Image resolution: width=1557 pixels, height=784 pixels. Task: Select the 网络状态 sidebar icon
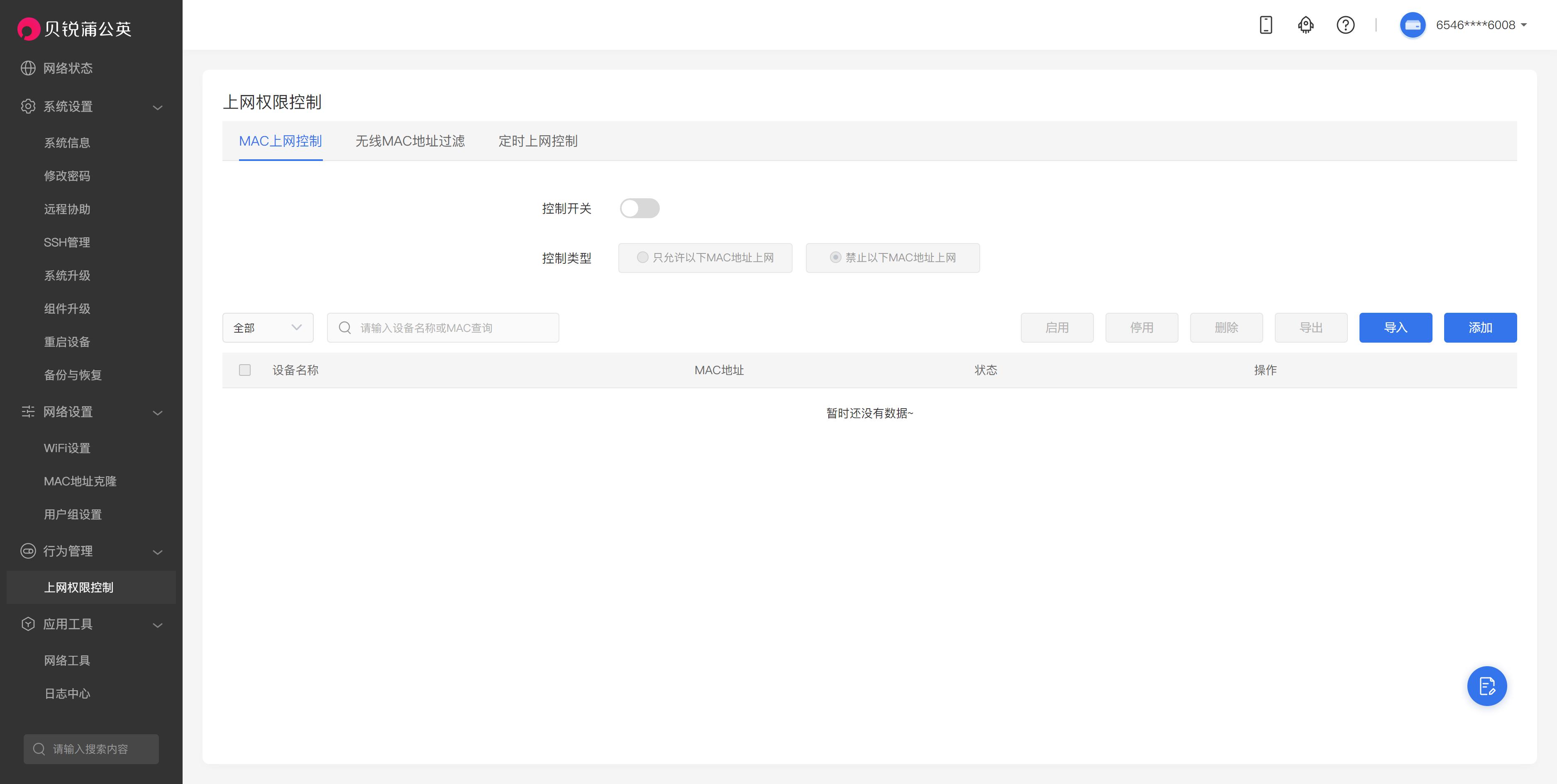point(28,68)
